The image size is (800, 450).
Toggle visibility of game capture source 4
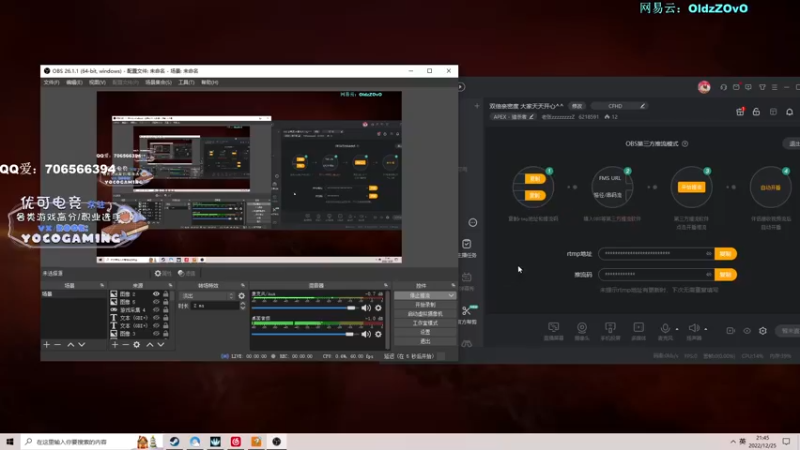pyautogui.click(x=156, y=310)
